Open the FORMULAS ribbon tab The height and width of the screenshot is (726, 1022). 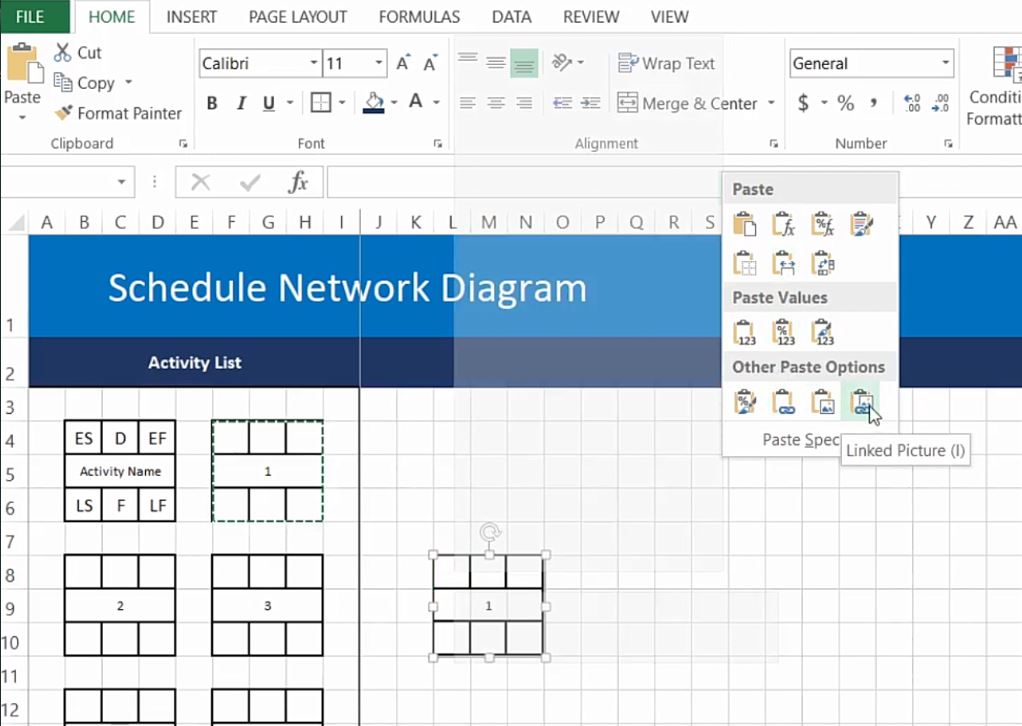419,17
